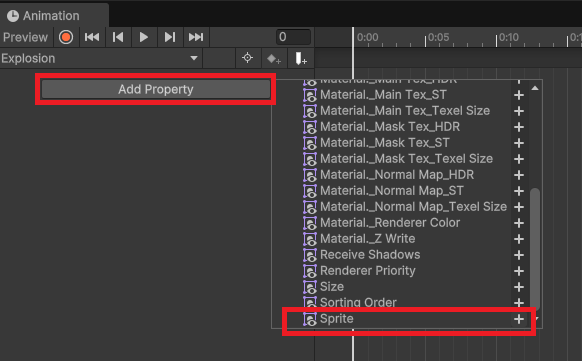Select the Size property label
Screen dimensions: 582x361
pos(332,287)
